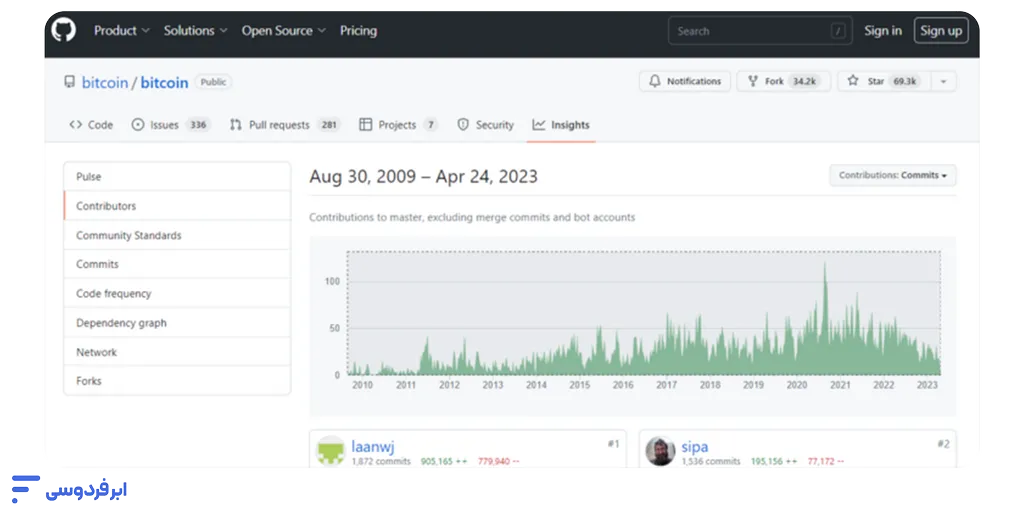1024x515 pixels.
Task: Expand the Solutions menu
Action: click(195, 31)
